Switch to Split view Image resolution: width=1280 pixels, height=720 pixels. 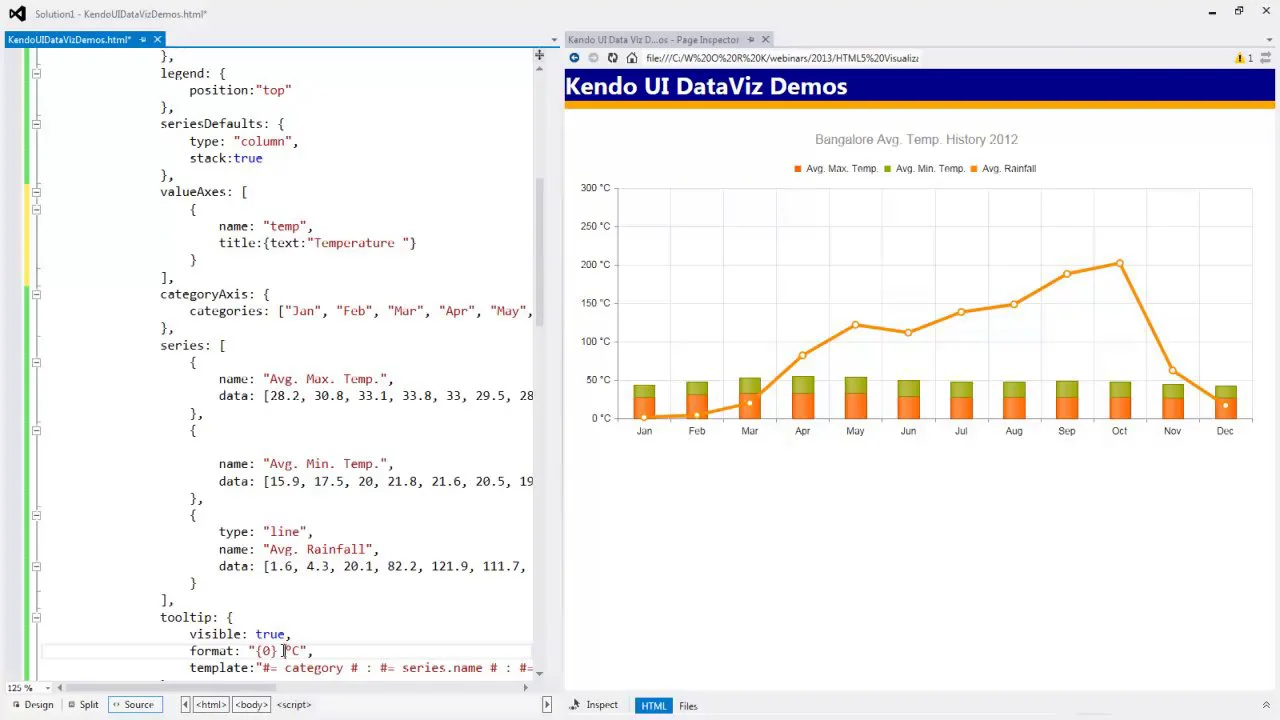pyautogui.click(x=83, y=705)
